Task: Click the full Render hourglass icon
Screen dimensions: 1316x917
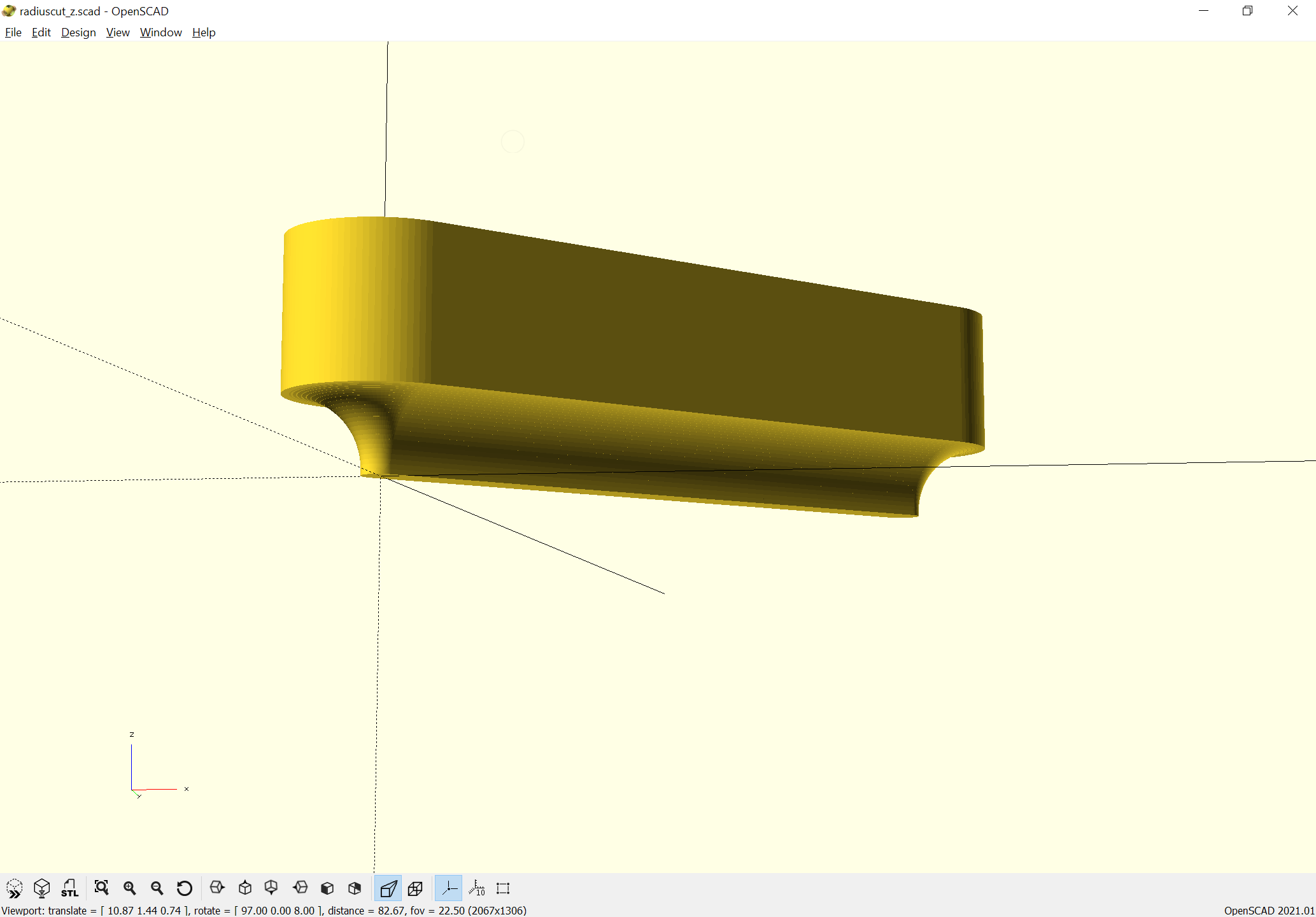Action: click(42, 888)
